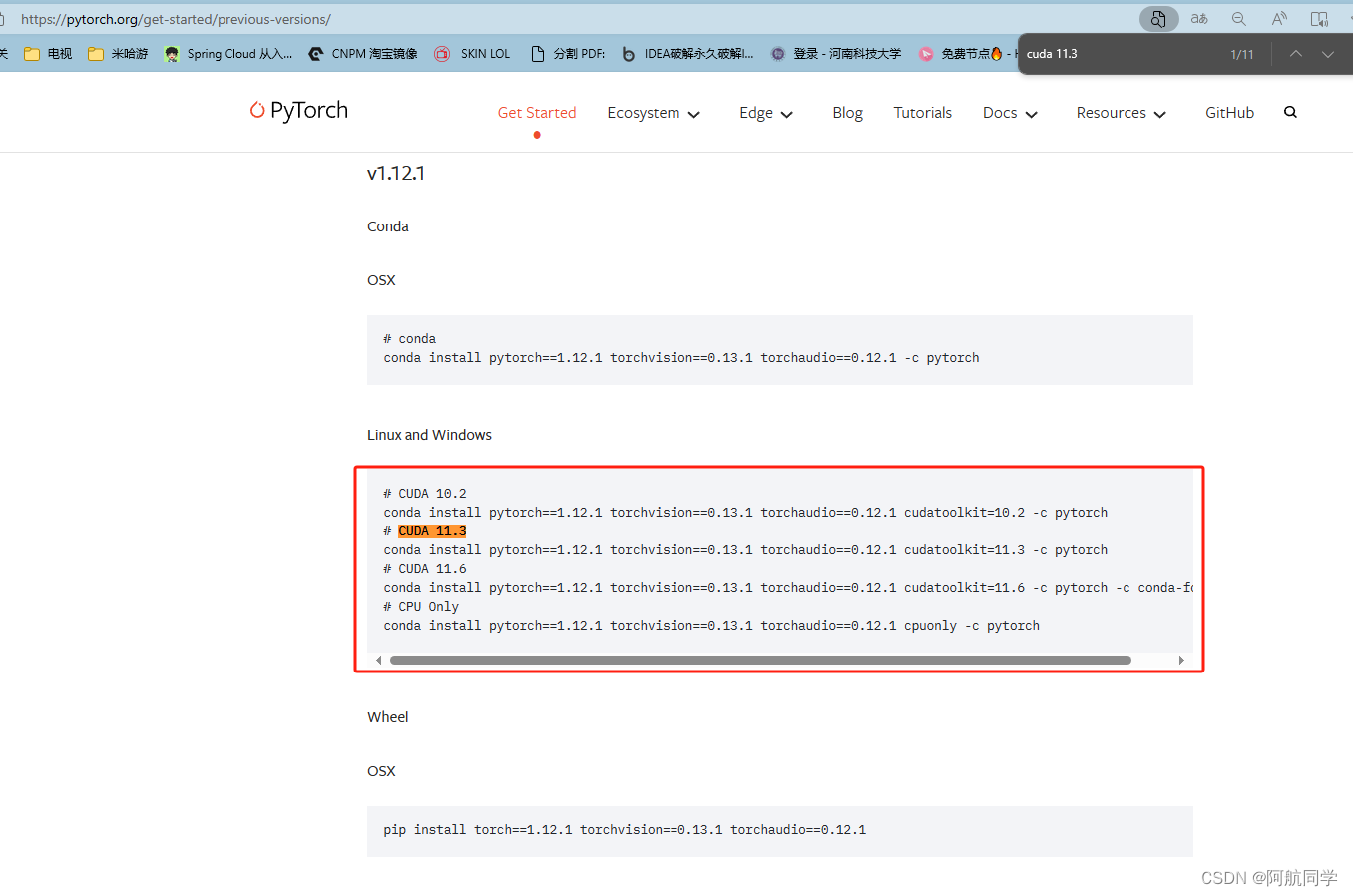Click the pip install torch==1.12.1 command
Image resolution: width=1353 pixels, height=896 pixels.
625,830
